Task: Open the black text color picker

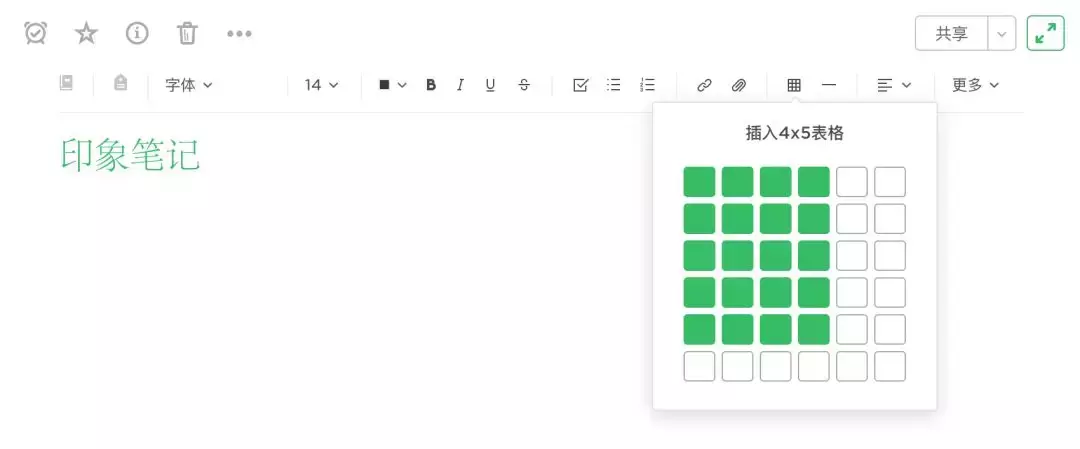Action: tap(393, 85)
